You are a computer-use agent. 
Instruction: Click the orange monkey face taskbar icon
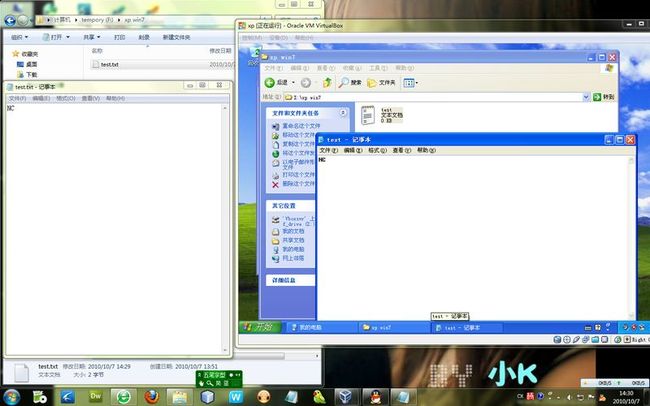[264, 397]
